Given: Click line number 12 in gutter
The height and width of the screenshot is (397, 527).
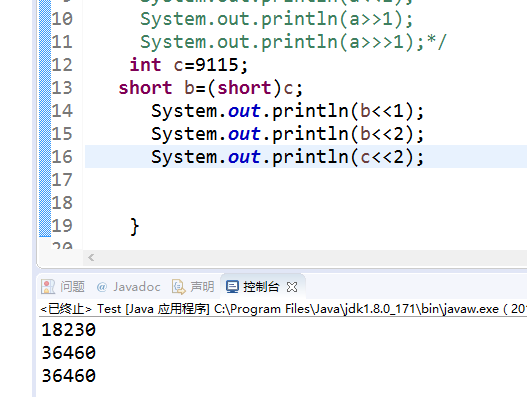Looking at the screenshot, I should click(x=62, y=65).
